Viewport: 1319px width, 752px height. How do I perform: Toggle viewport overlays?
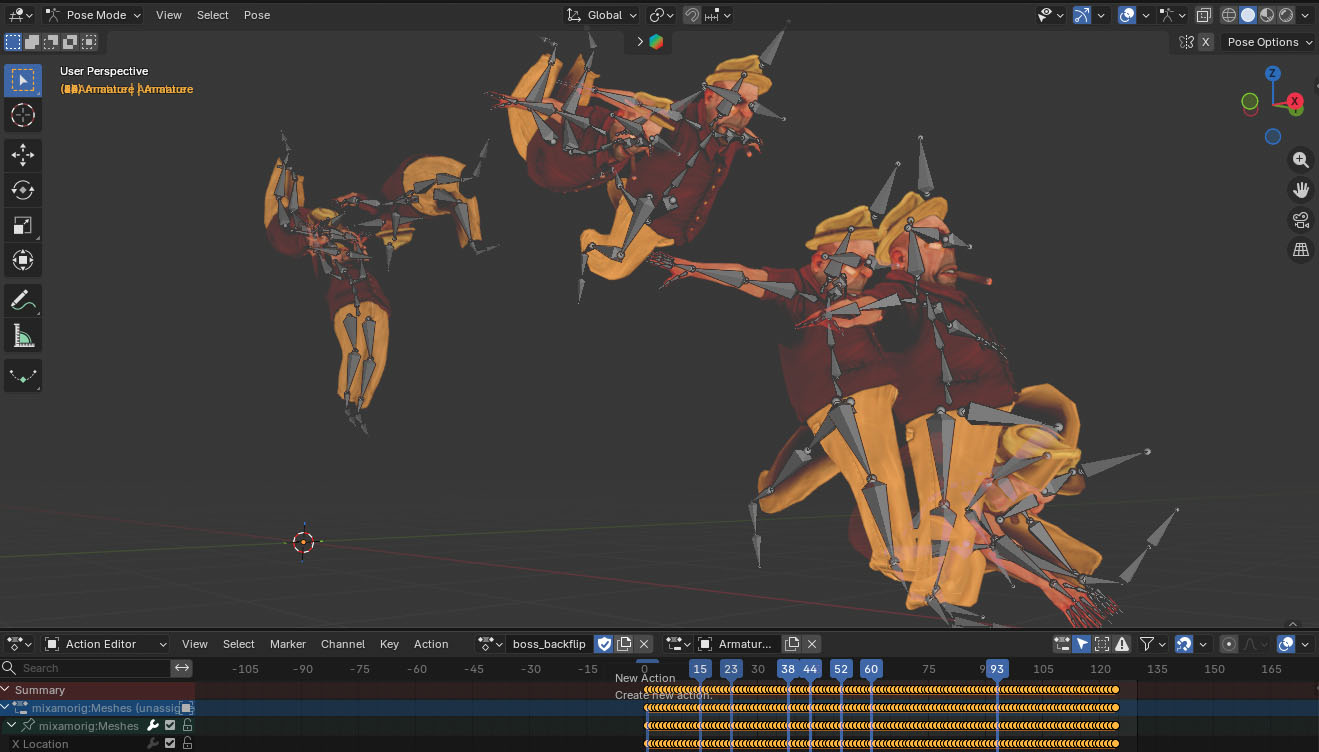pos(1127,15)
